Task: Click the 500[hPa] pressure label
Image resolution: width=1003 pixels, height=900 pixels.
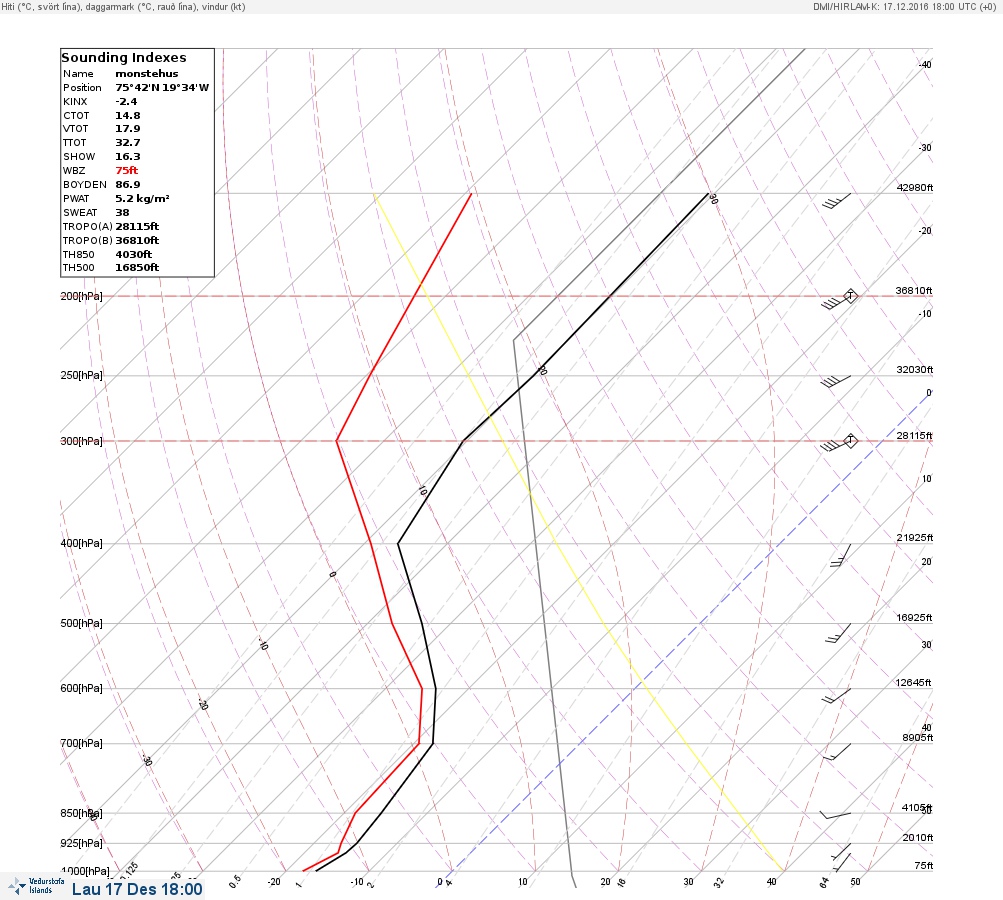Action: (81, 623)
